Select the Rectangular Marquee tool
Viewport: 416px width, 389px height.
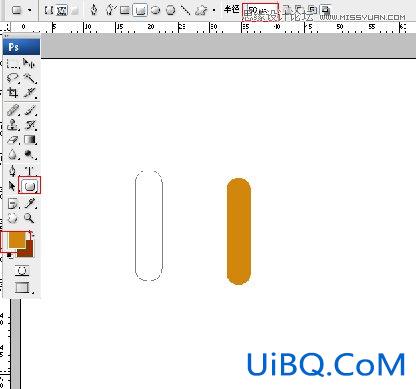(x=13, y=63)
